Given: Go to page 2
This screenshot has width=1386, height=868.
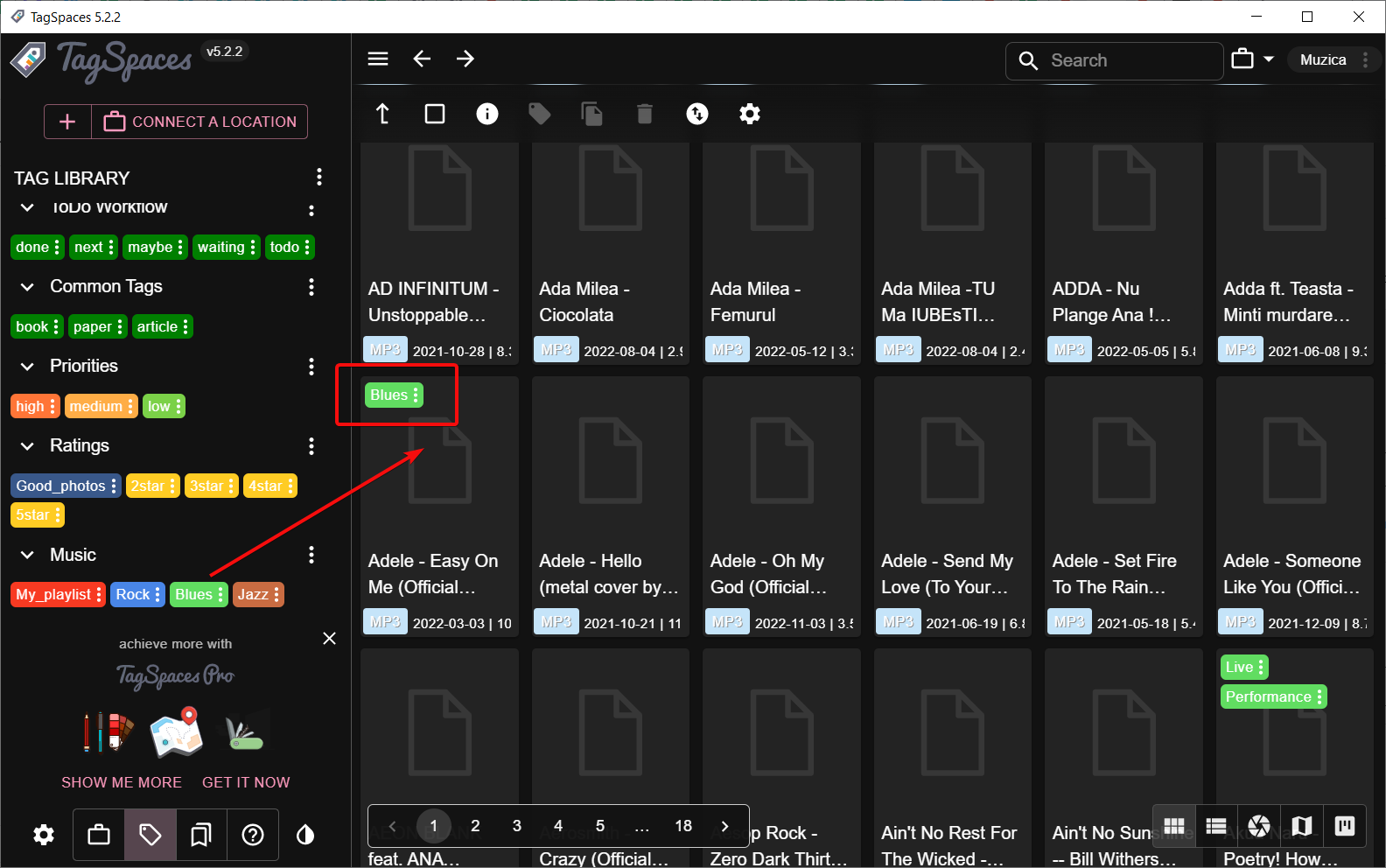Looking at the screenshot, I should pos(475,825).
